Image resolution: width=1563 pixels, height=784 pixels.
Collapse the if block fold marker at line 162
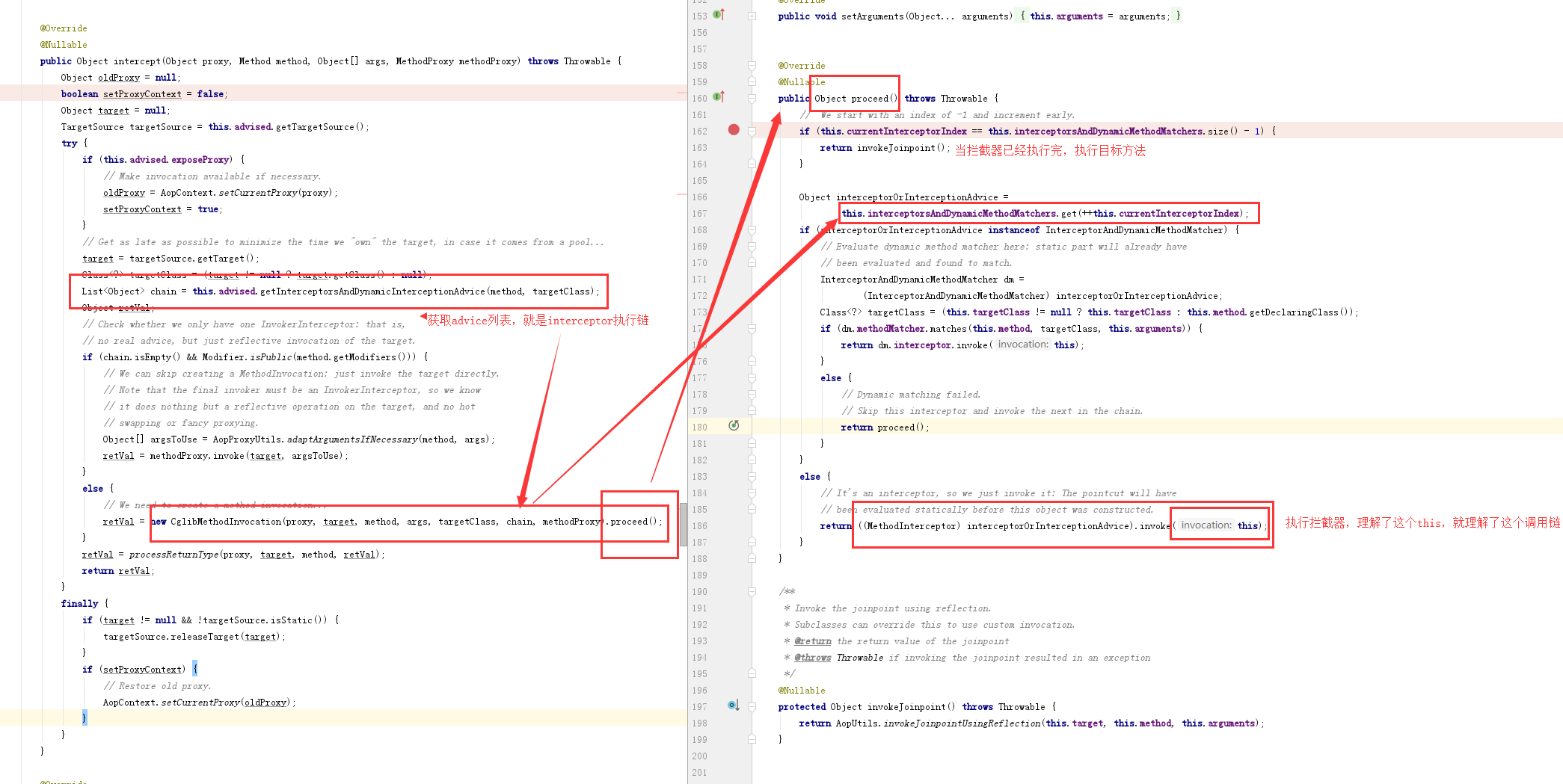[x=752, y=130]
